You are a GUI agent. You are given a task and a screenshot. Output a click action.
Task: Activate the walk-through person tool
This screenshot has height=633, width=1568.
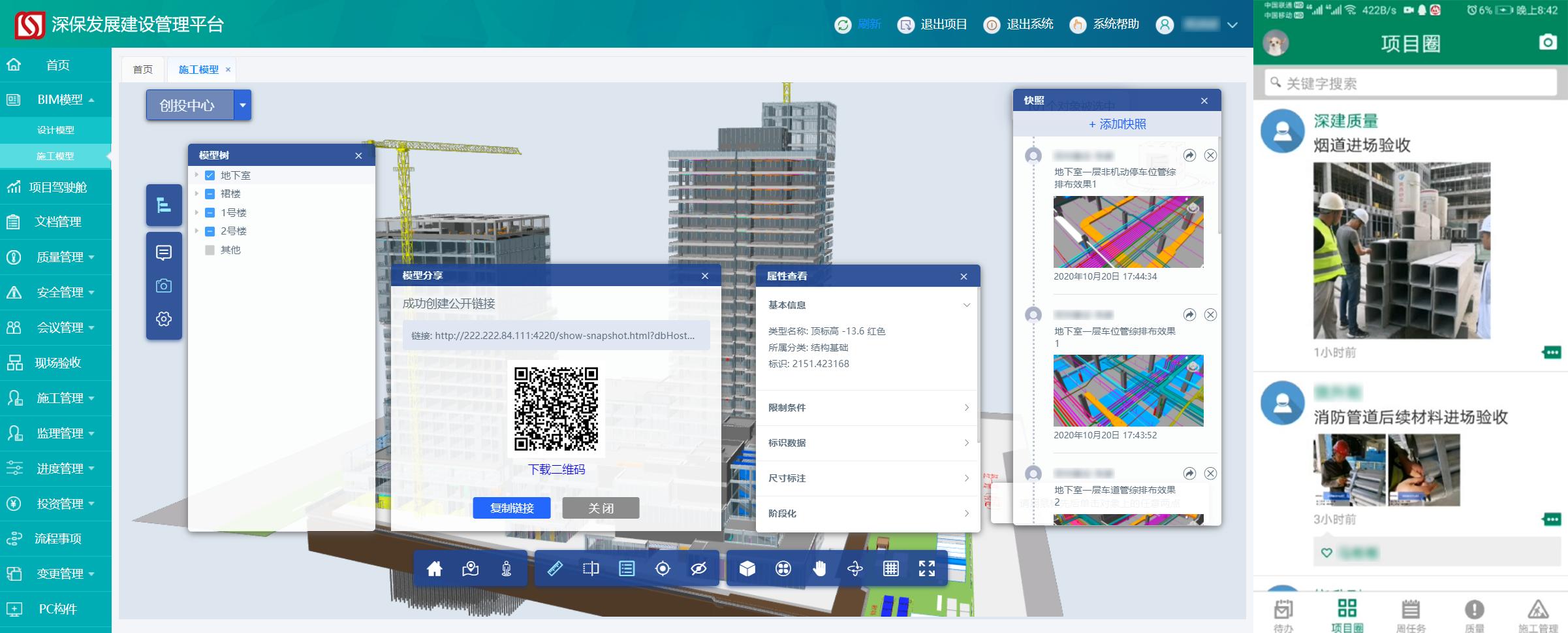click(x=506, y=568)
